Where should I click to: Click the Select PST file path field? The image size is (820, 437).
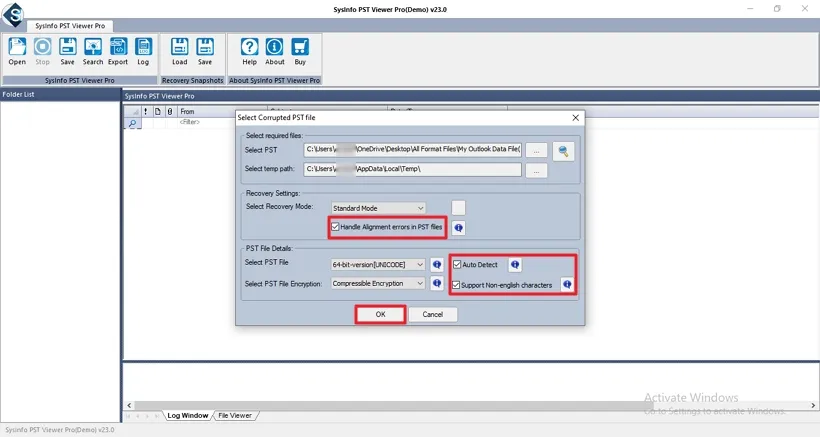(x=413, y=150)
